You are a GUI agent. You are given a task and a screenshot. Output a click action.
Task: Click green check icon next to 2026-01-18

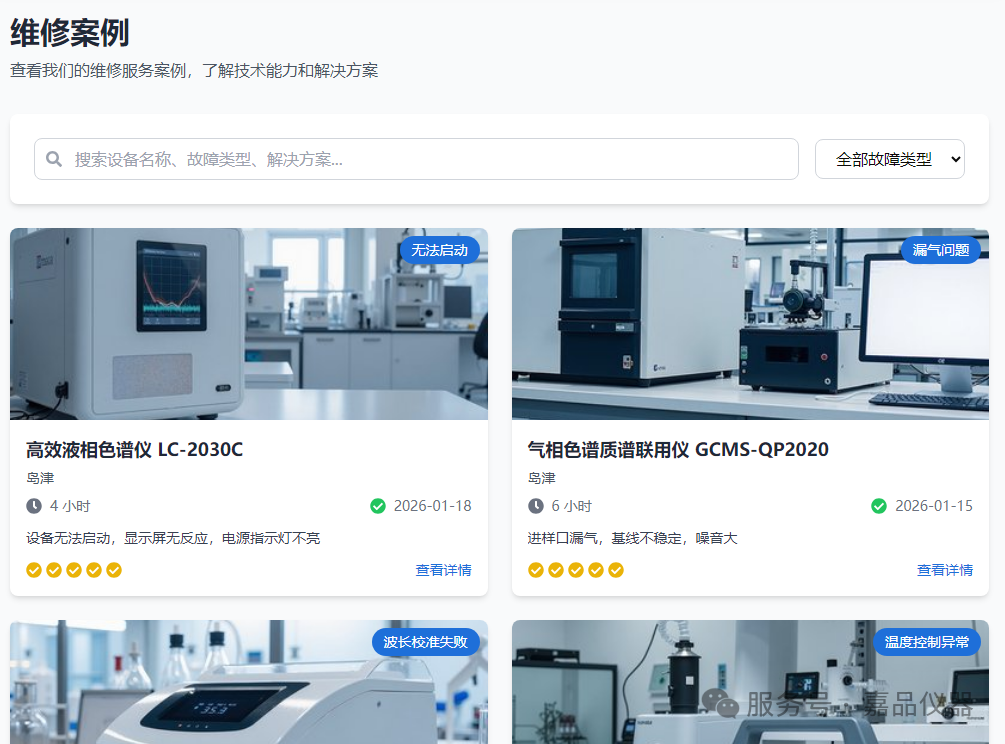(x=378, y=506)
